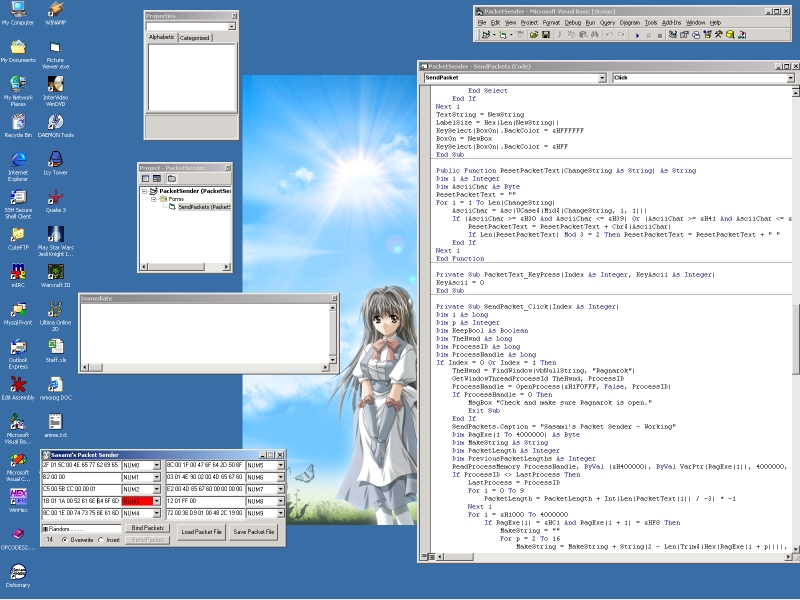The height and width of the screenshot is (600, 800).
Task: Open the Object Browser toolbar icon
Action: pyautogui.click(x=708, y=35)
